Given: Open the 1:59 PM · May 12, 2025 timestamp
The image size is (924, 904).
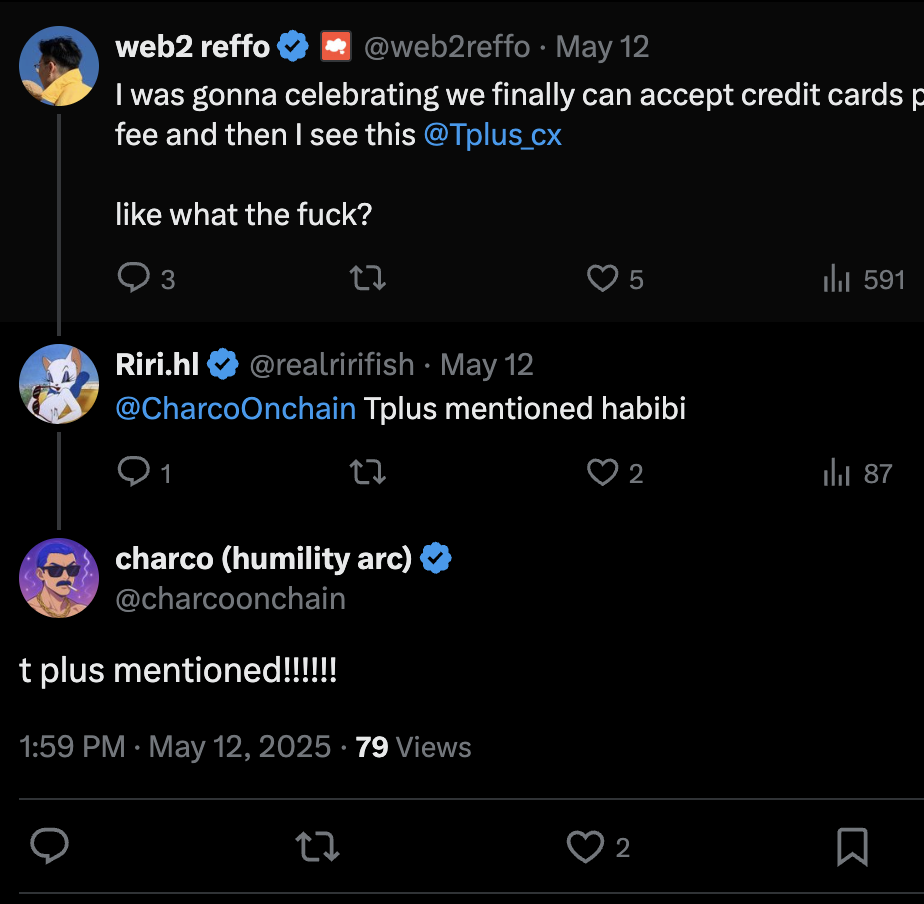Looking at the screenshot, I should (x=175, y=747).
